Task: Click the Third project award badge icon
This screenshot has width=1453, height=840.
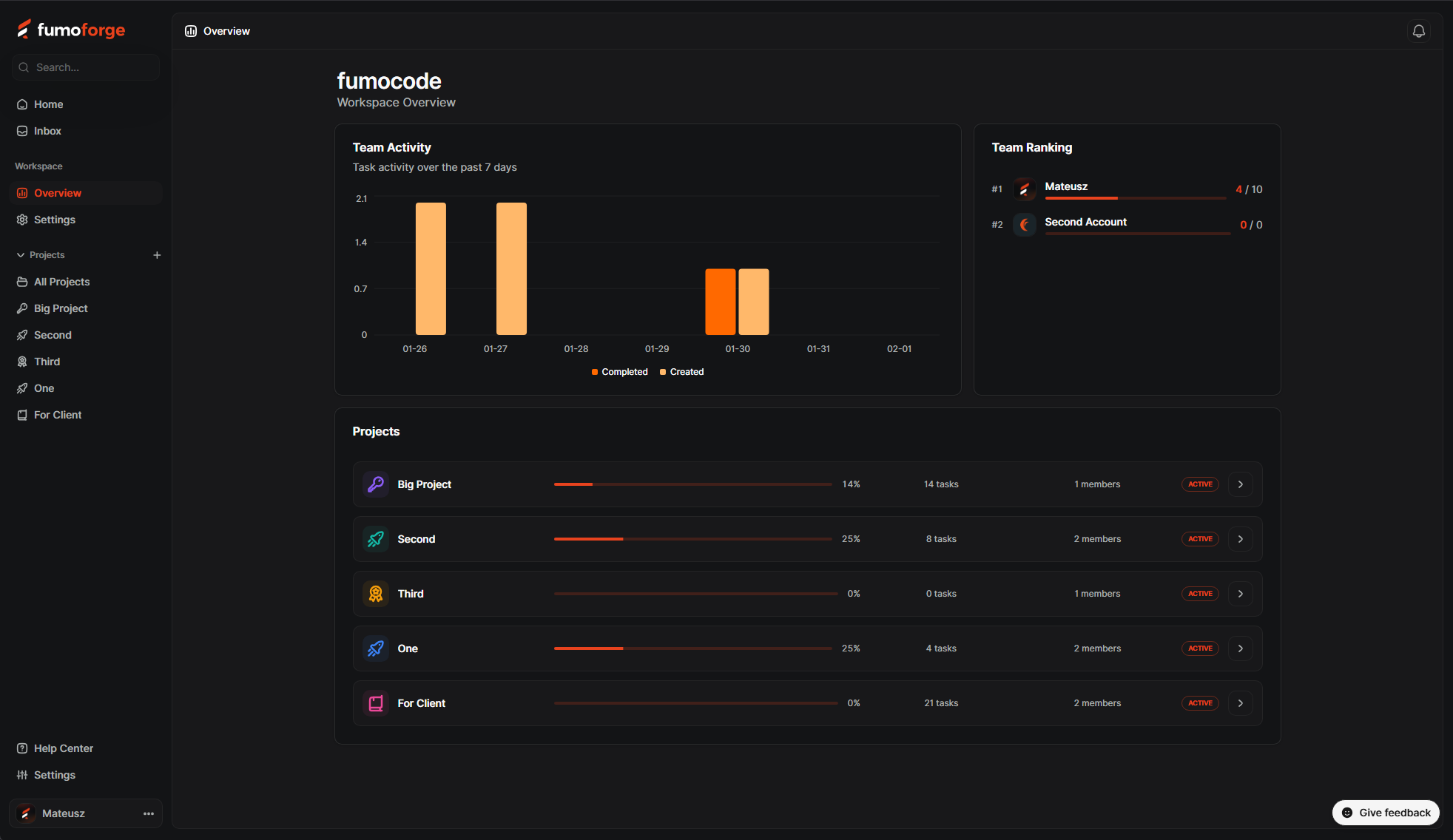Action: 376,594
